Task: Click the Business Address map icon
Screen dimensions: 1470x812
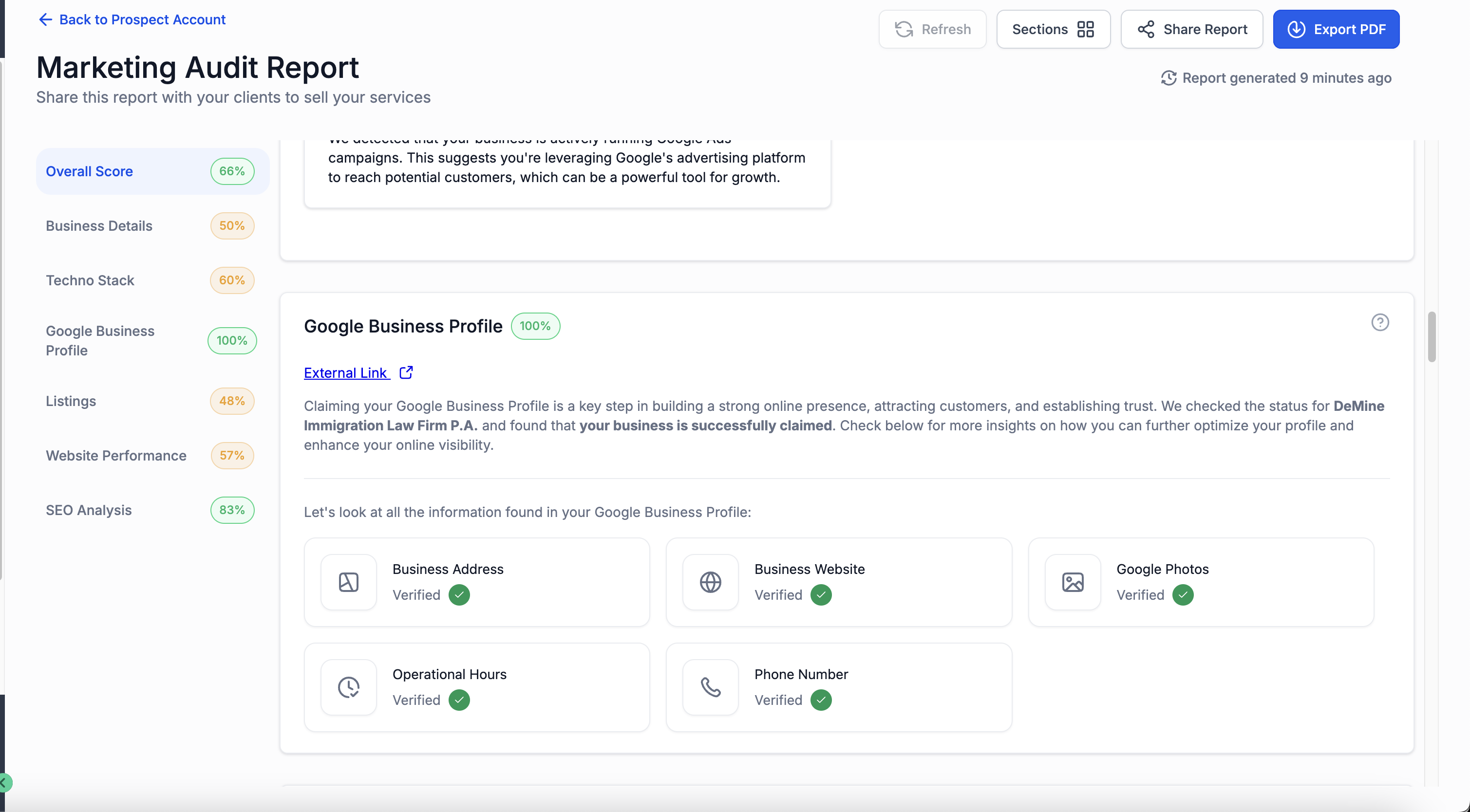Action: click(348, 582)
